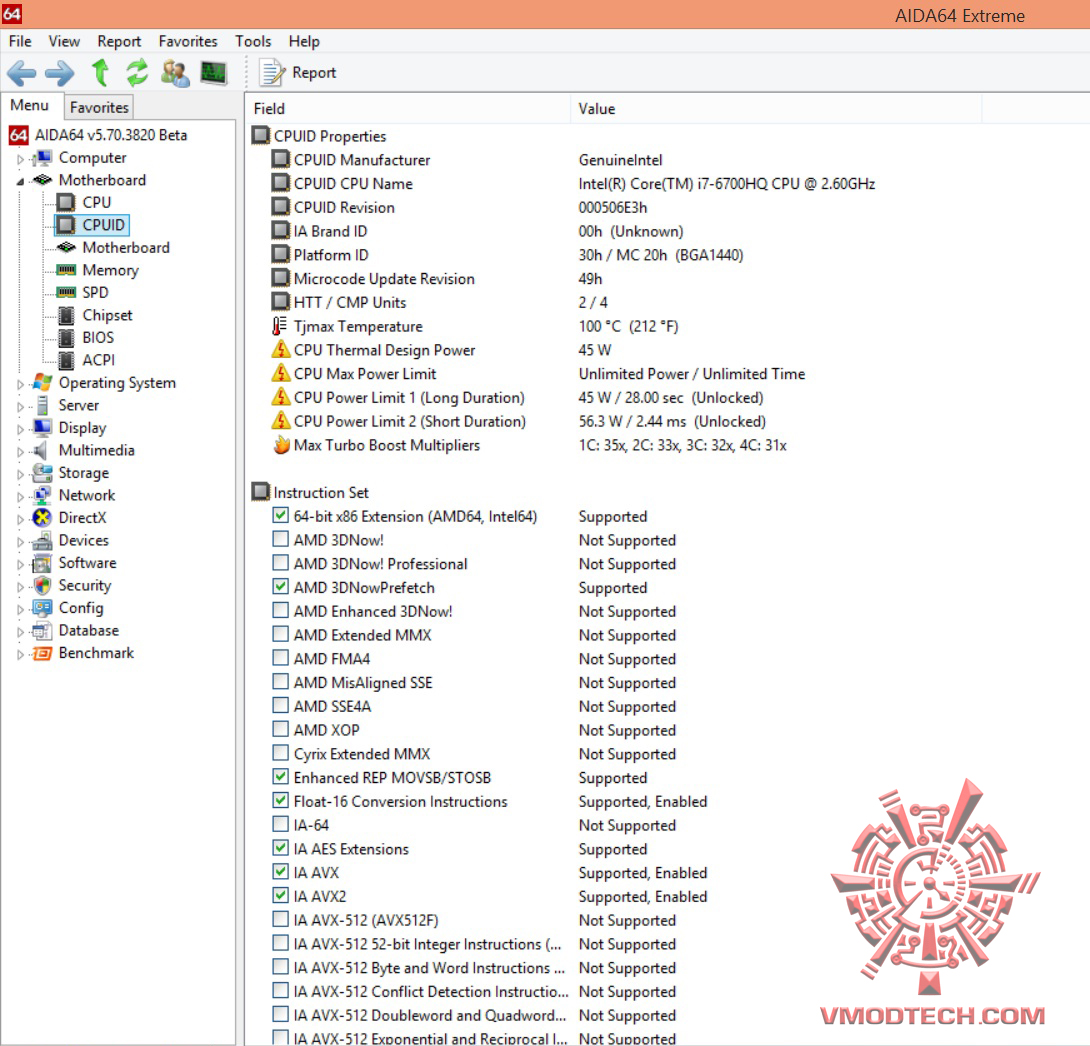Toggle Enhanced REP MOVSB/STOSB checkbox
1090x1046 pixels.
coord(280,777)
